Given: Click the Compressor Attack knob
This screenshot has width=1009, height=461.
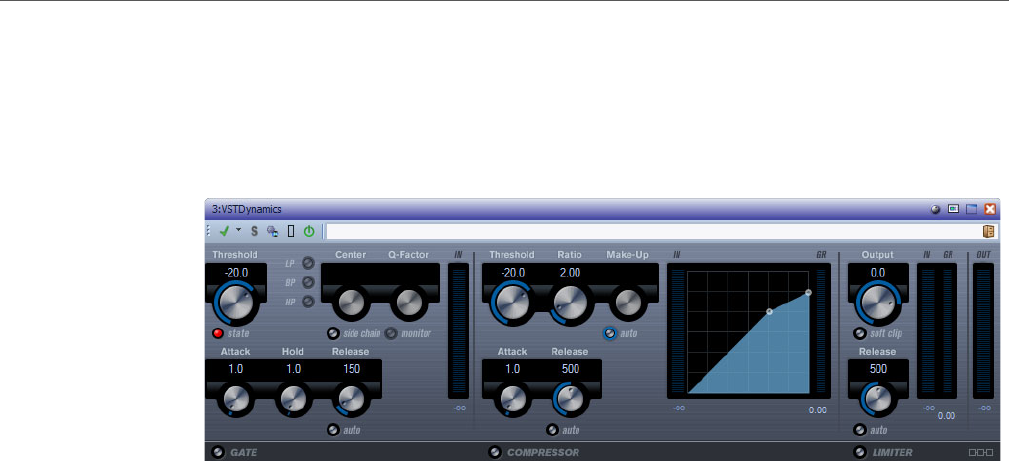Looking at the screenshot, I should pyautogui.click(x=512, y=399).
